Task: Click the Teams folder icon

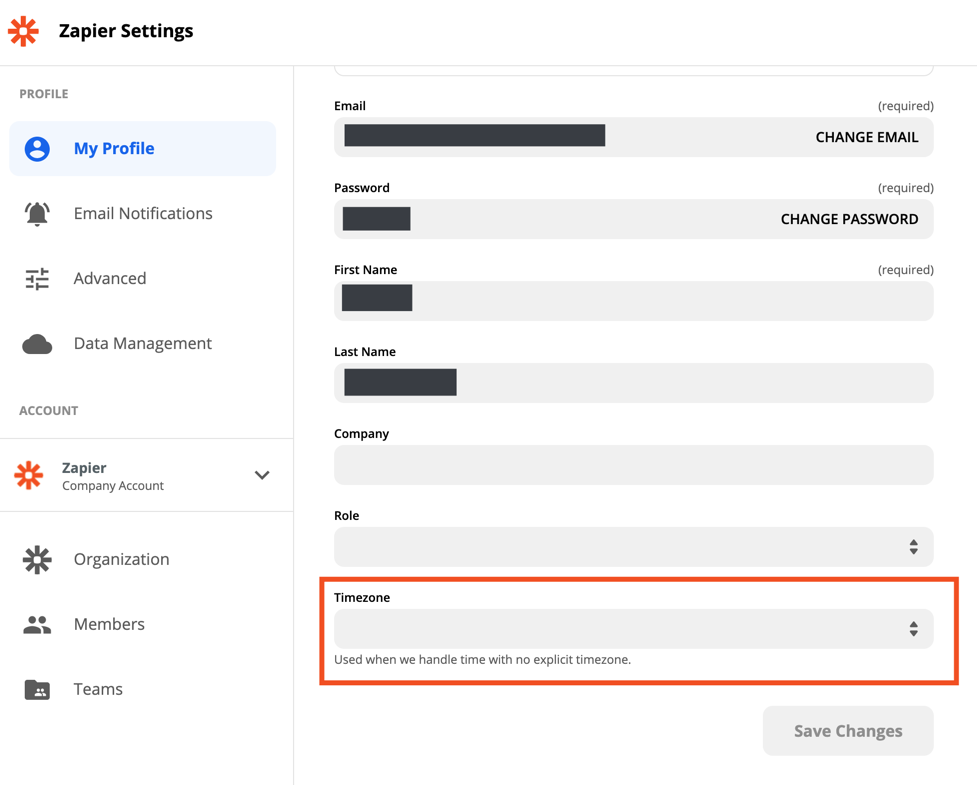Action: click(37, 689)
